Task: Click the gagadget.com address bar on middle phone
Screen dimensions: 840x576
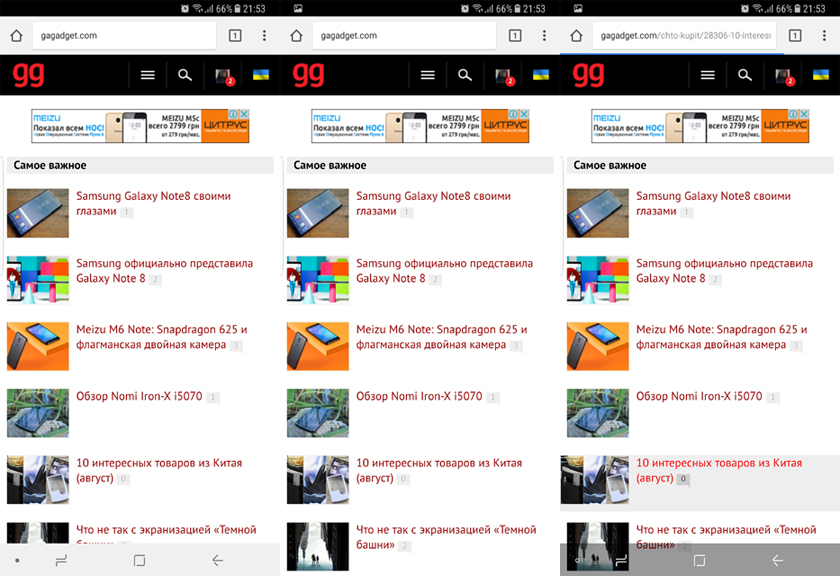Action: [404, 36]
